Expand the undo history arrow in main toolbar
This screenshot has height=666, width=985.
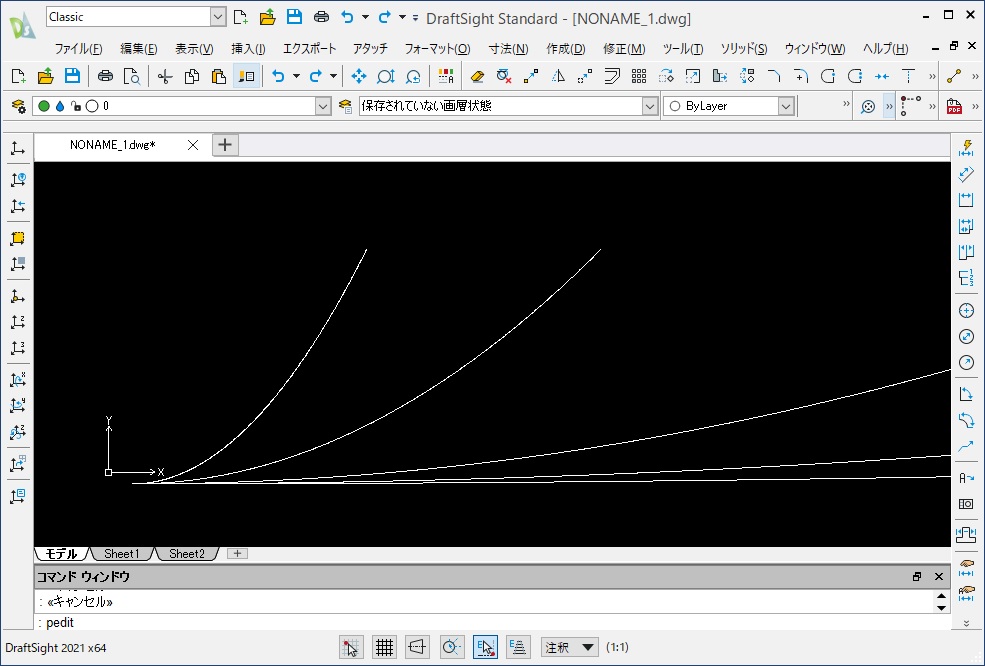click(x=297, y=77)
